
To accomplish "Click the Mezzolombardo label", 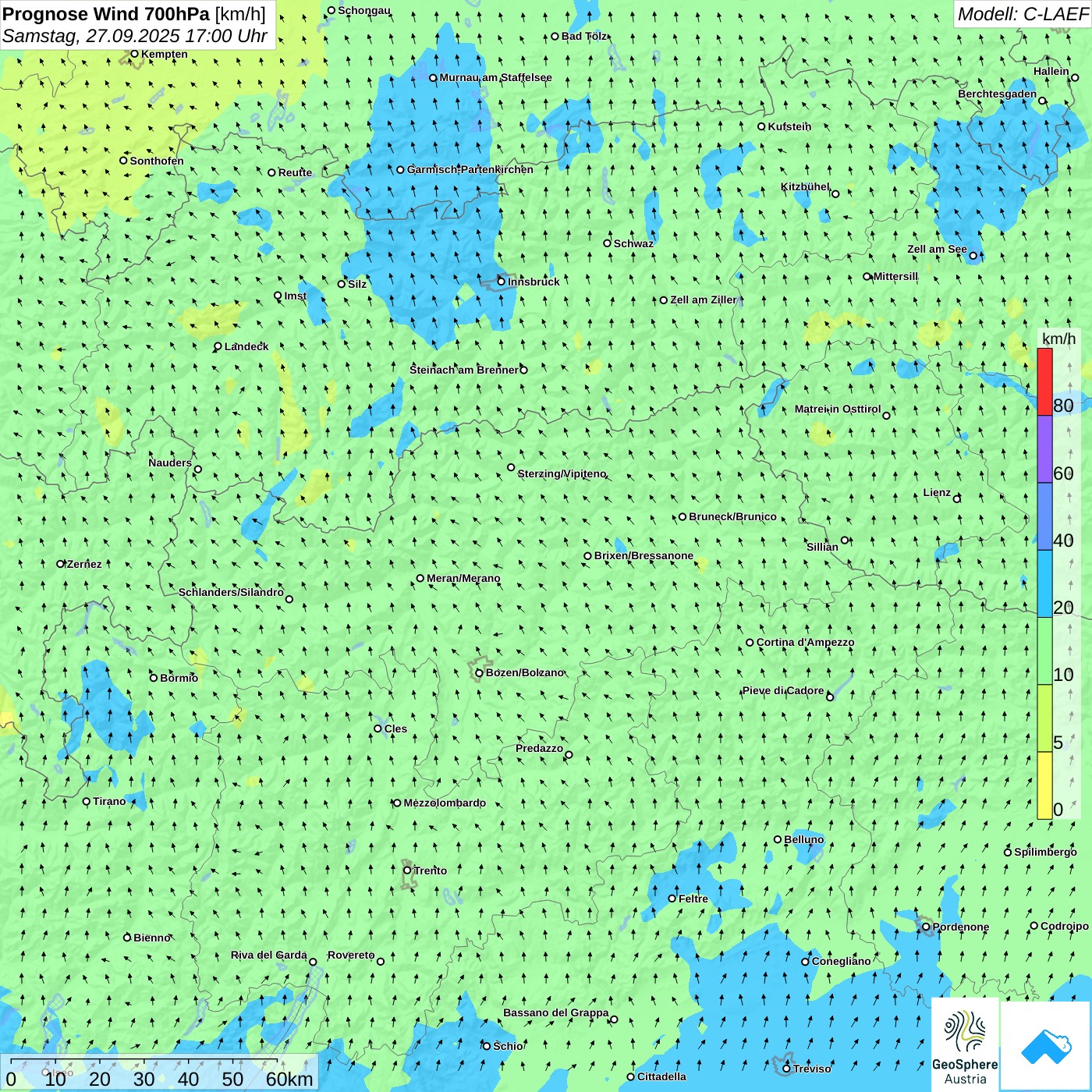I will click(445, 803).
